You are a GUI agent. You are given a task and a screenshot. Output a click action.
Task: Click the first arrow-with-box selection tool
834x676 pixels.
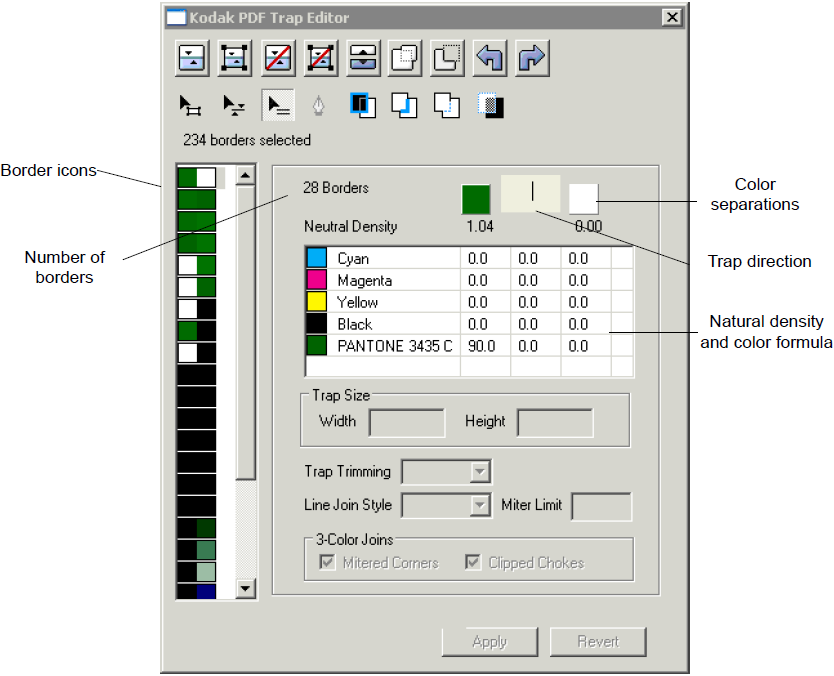[191, 105]
